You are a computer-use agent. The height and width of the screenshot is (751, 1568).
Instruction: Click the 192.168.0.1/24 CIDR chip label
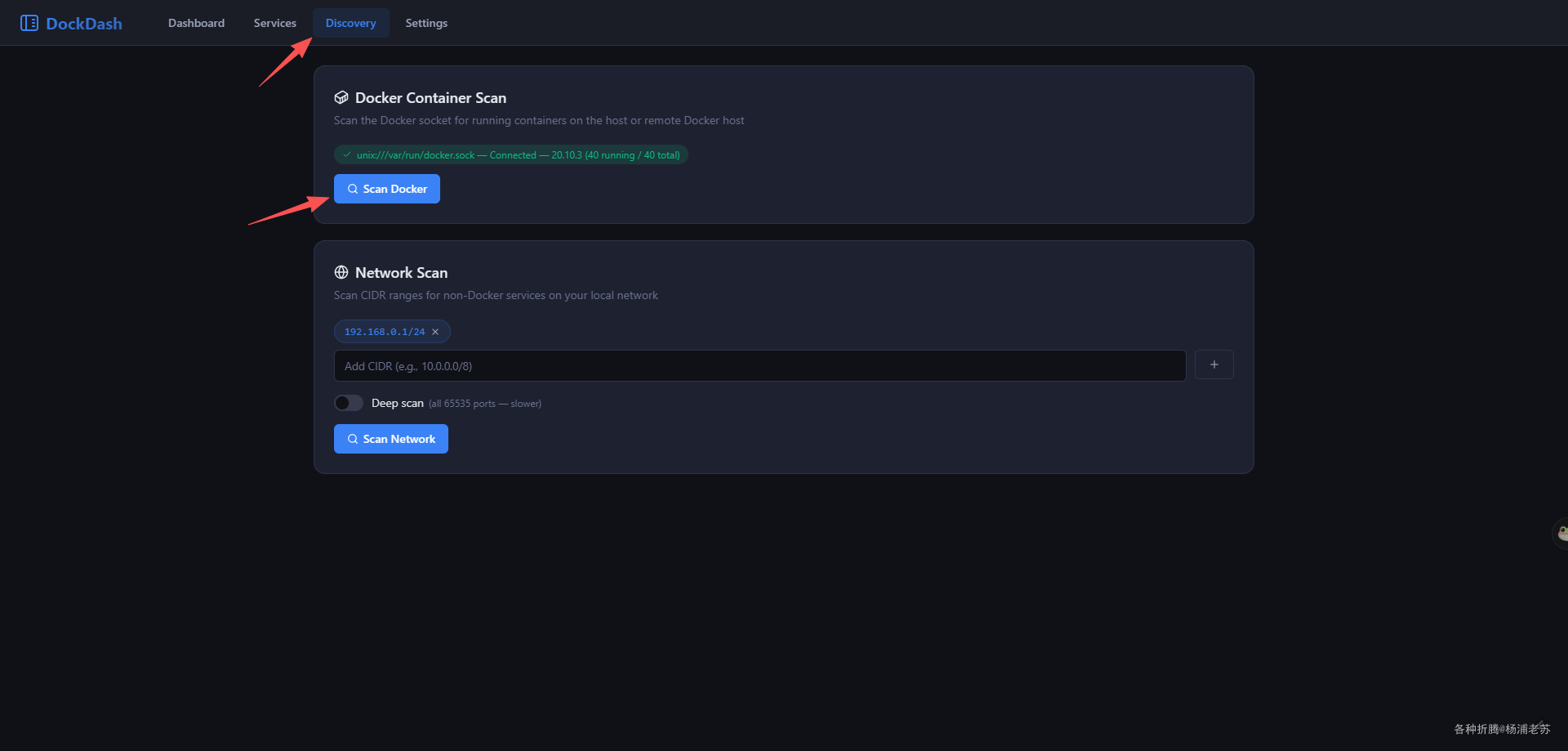click(x=385, y=332)
